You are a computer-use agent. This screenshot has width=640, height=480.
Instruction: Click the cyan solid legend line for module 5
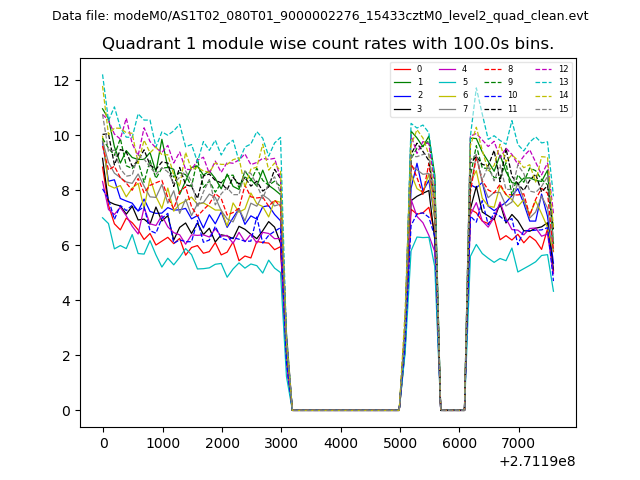click(448, 82)
